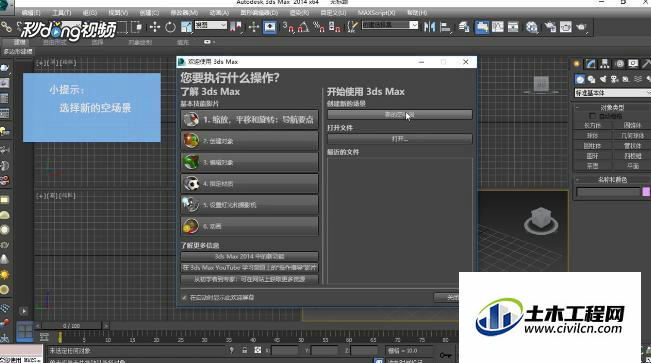Open the Rendered Frame Window icon
Image resolution: width=651 pixels, height=363 pixels.
565,27
